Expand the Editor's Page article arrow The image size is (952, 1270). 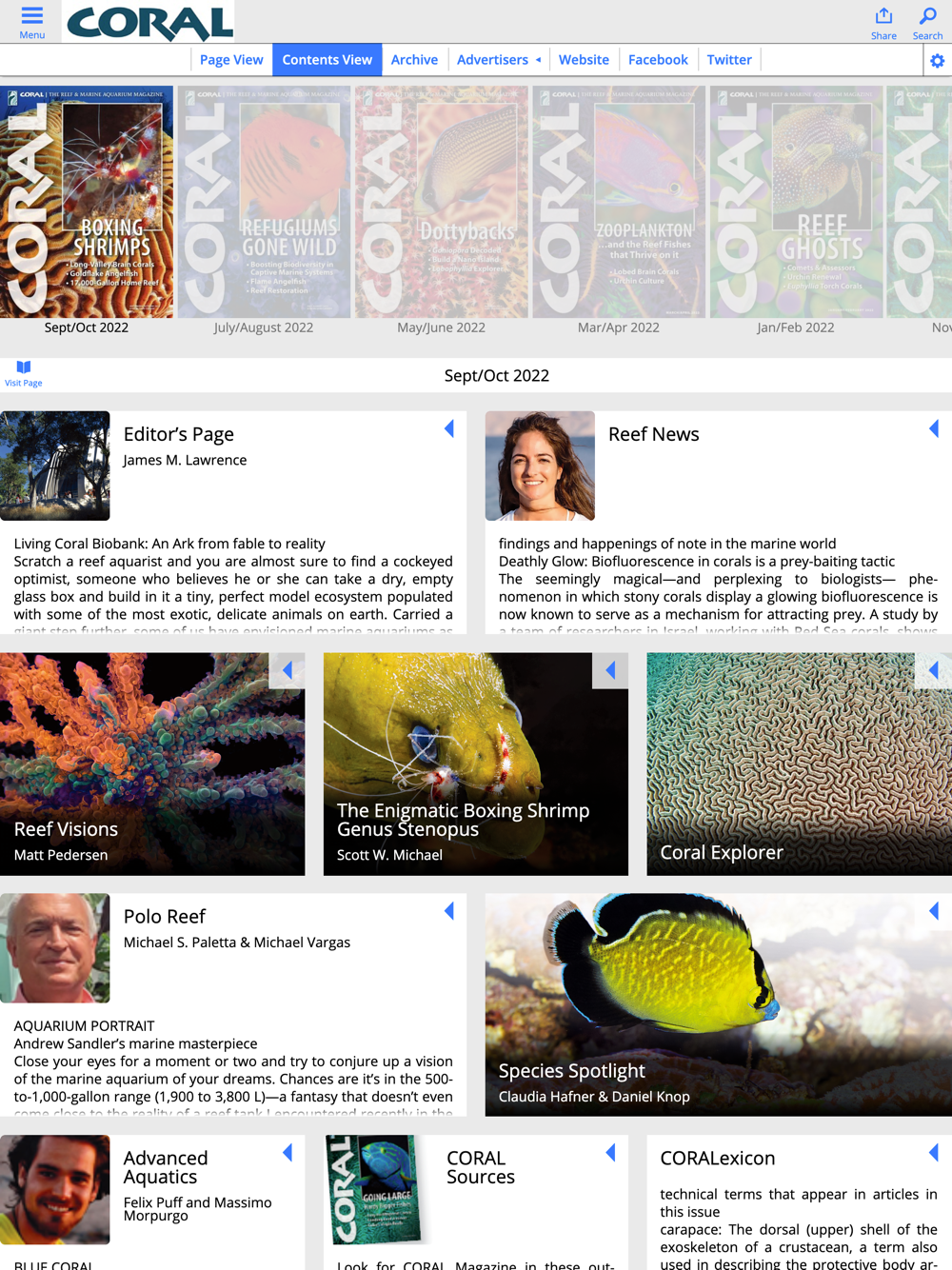point(449,428)
